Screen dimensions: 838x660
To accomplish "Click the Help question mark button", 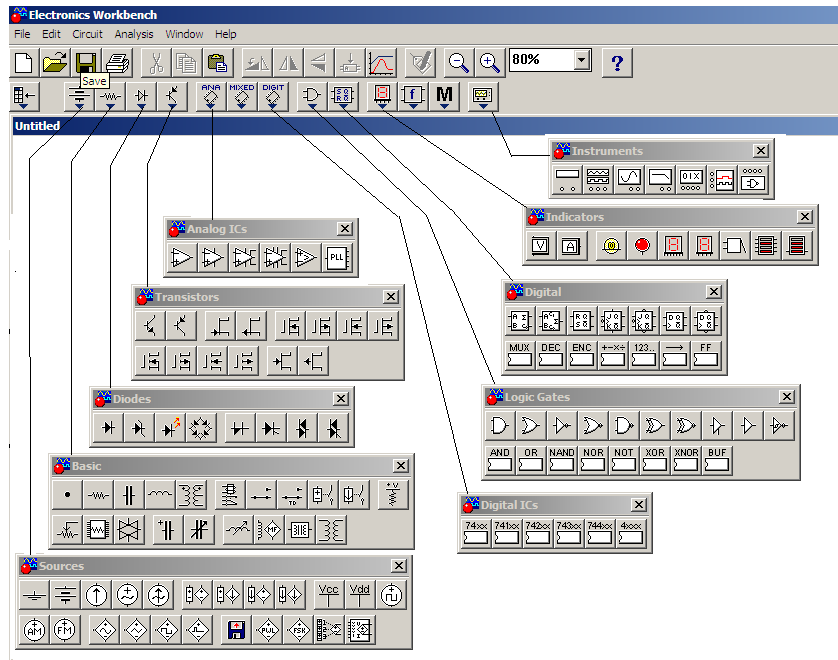I will point(617,63).
